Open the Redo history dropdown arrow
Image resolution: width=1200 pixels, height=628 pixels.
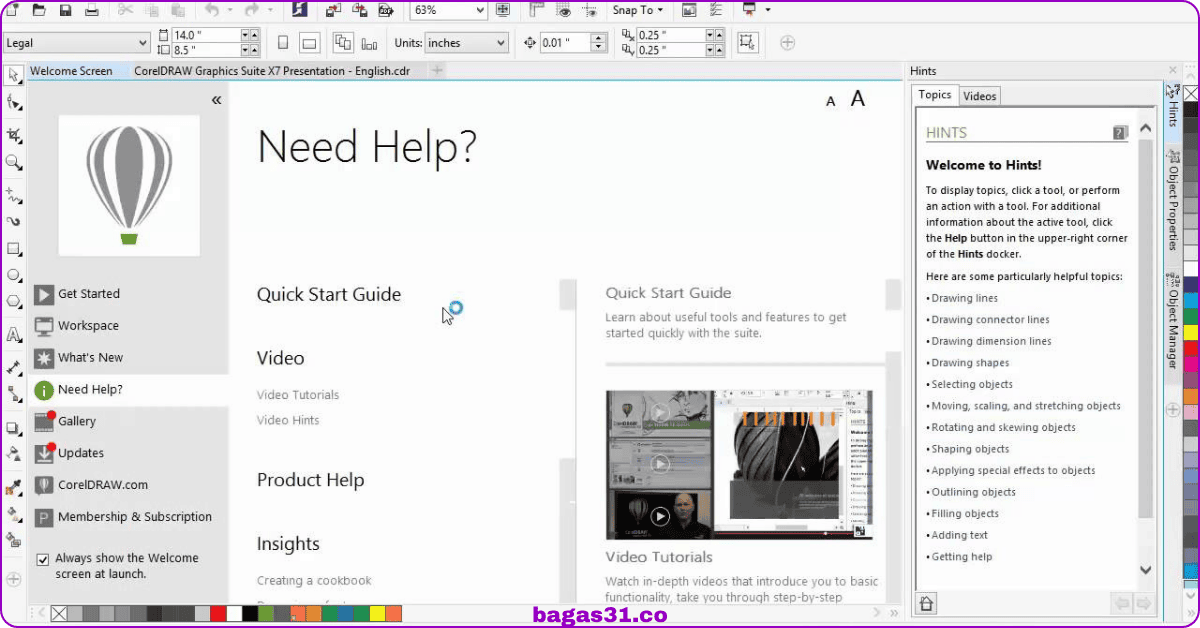pyautogui.click(x=270, y=10)
